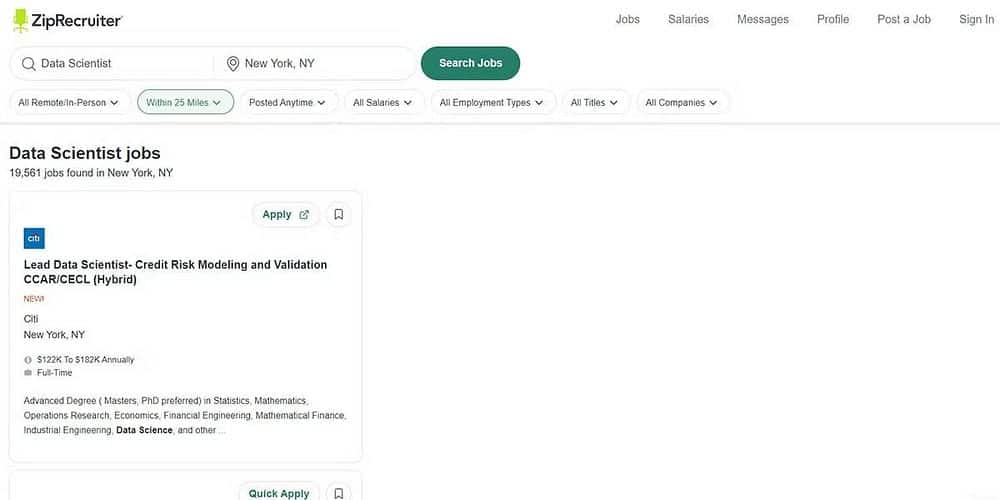Image resolution: width=1000 pixels, height=500 pixels.
Task: Click the ZipRecruiter logo
Action: point(67,20)
